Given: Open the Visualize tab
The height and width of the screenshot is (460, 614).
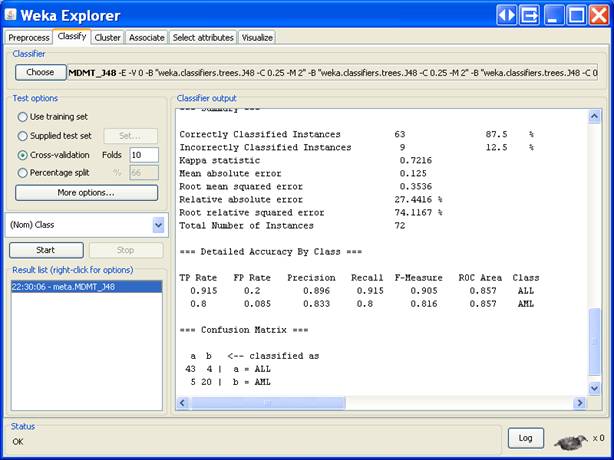Looking at the screenshot, I should (257, 38).
